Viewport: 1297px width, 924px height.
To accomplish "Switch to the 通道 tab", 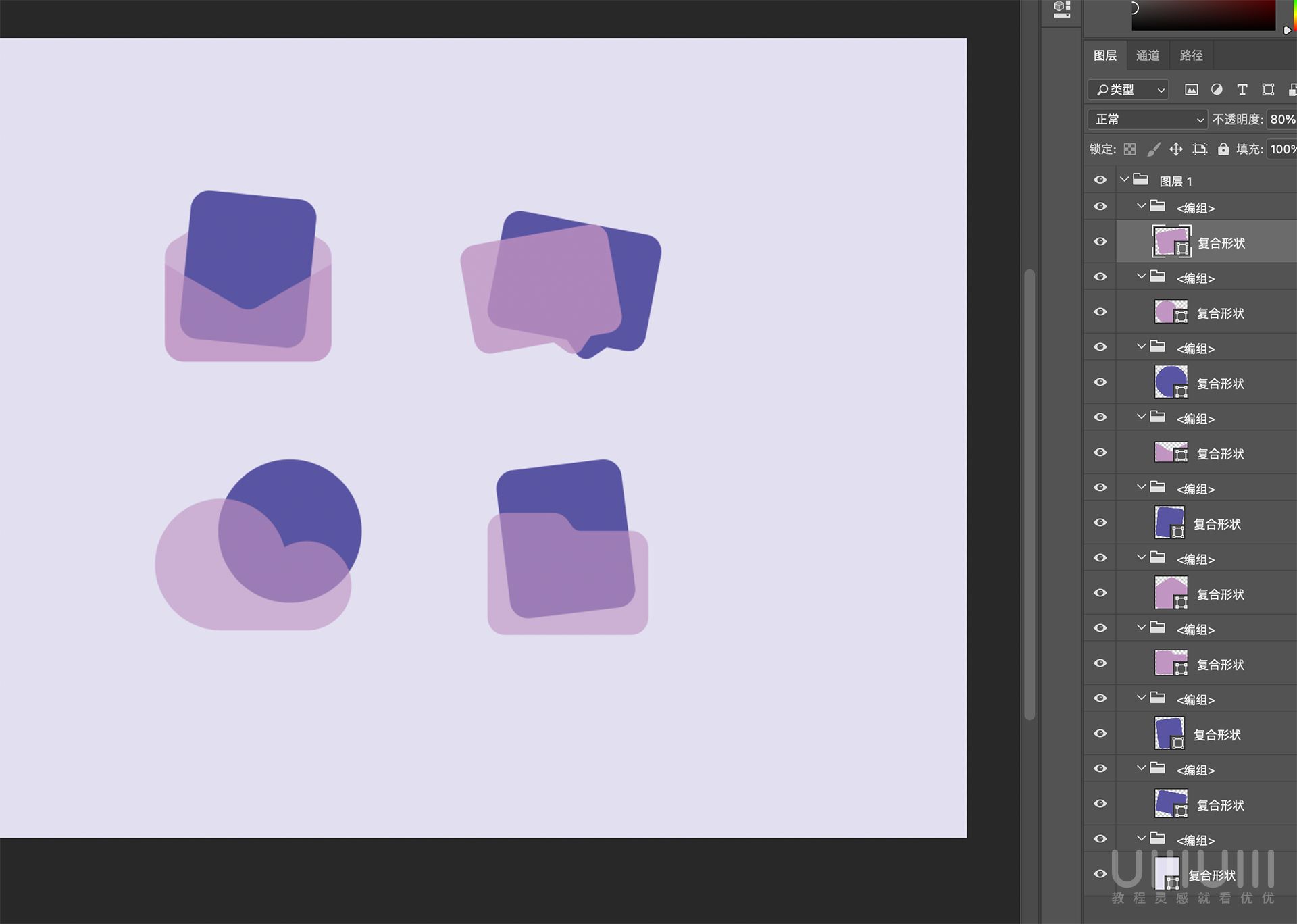I will coord(1148,55).
